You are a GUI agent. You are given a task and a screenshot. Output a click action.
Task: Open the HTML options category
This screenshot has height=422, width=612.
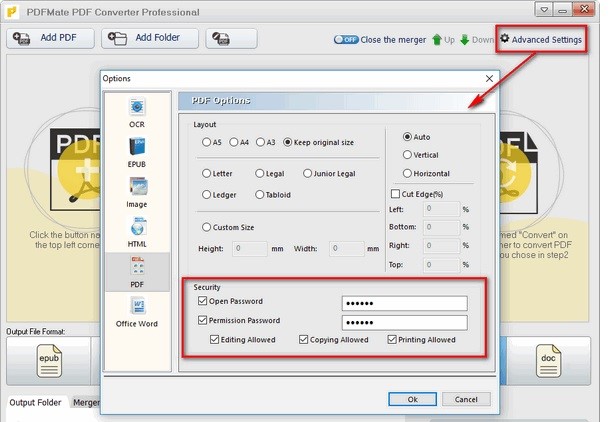tap(137, 233)
